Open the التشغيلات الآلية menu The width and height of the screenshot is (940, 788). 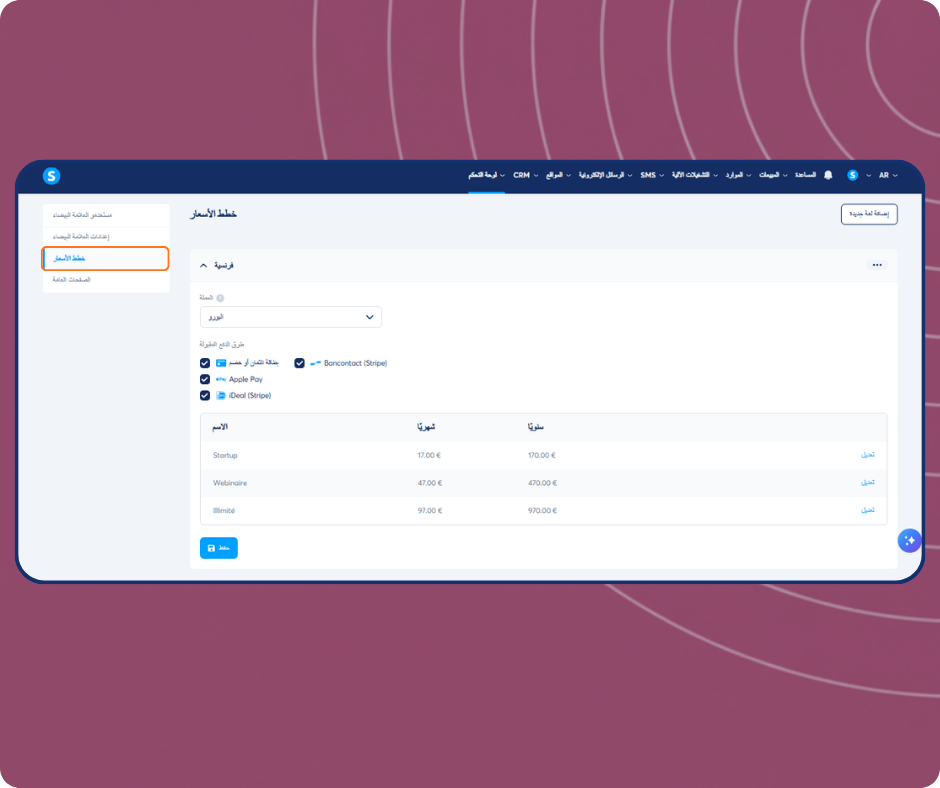[x=695, y=175]
